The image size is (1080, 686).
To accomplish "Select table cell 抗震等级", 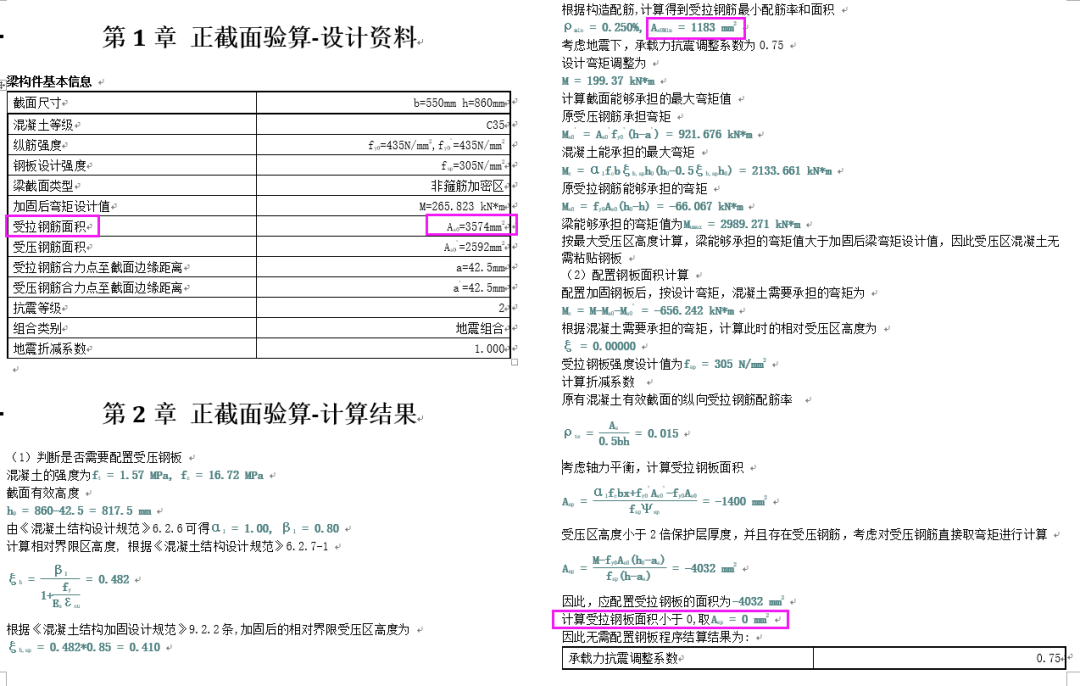I will (x=132, y=308).
